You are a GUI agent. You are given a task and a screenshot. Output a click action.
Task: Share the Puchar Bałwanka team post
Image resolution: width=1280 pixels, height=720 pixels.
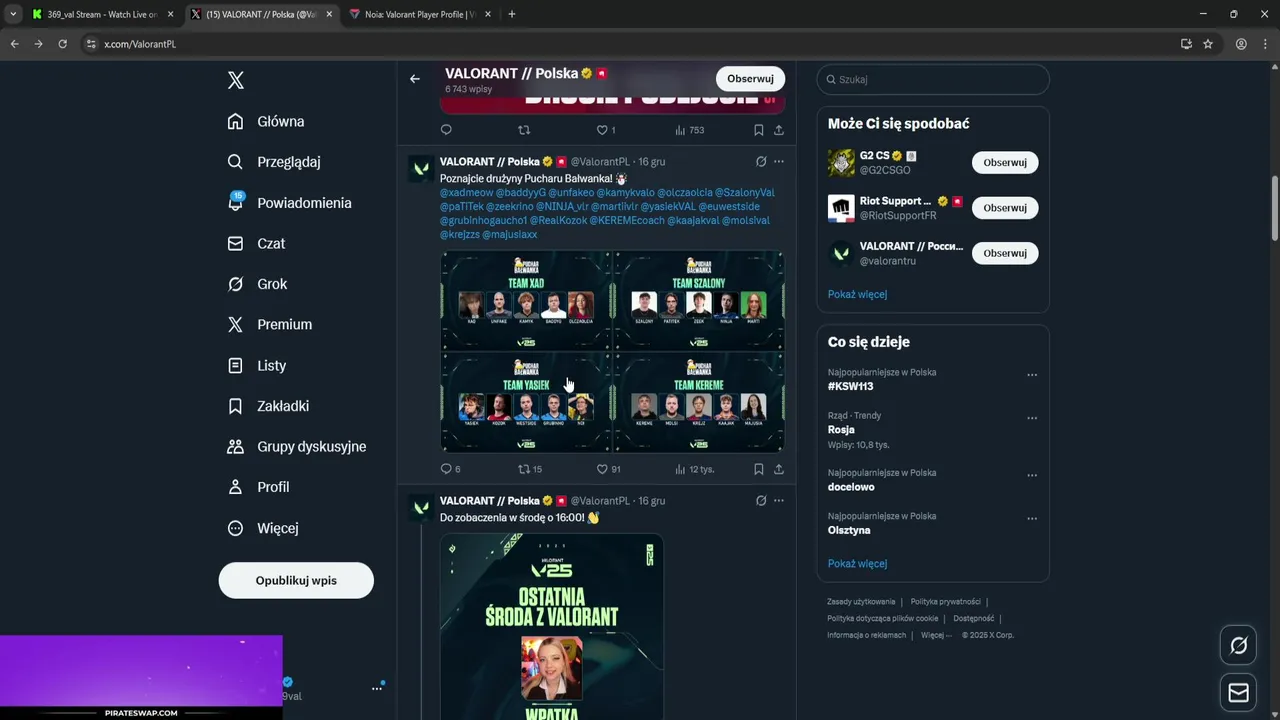[x=779, y=469]
